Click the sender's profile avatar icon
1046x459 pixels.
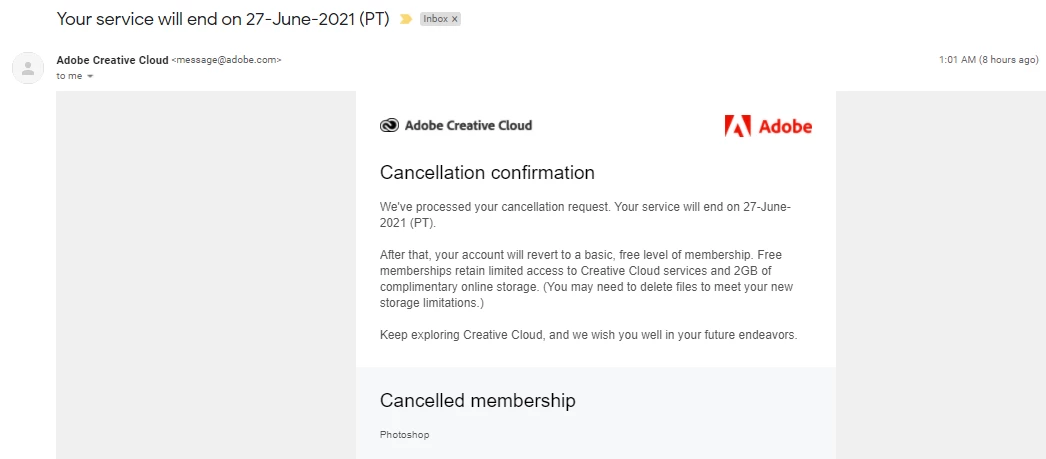pos(27,68)
